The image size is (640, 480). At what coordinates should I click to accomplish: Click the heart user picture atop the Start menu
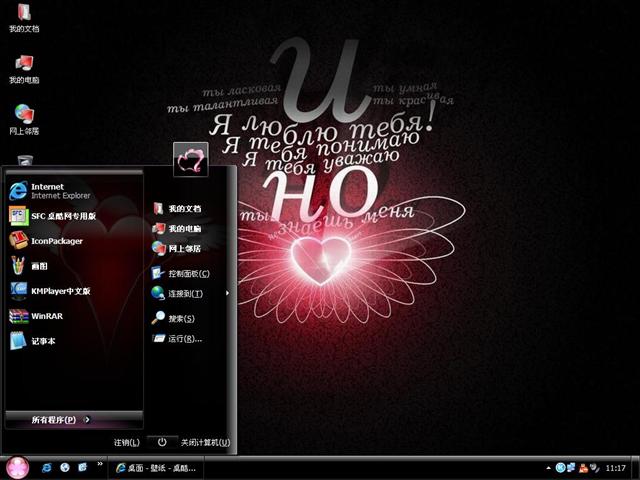[191, 160]
